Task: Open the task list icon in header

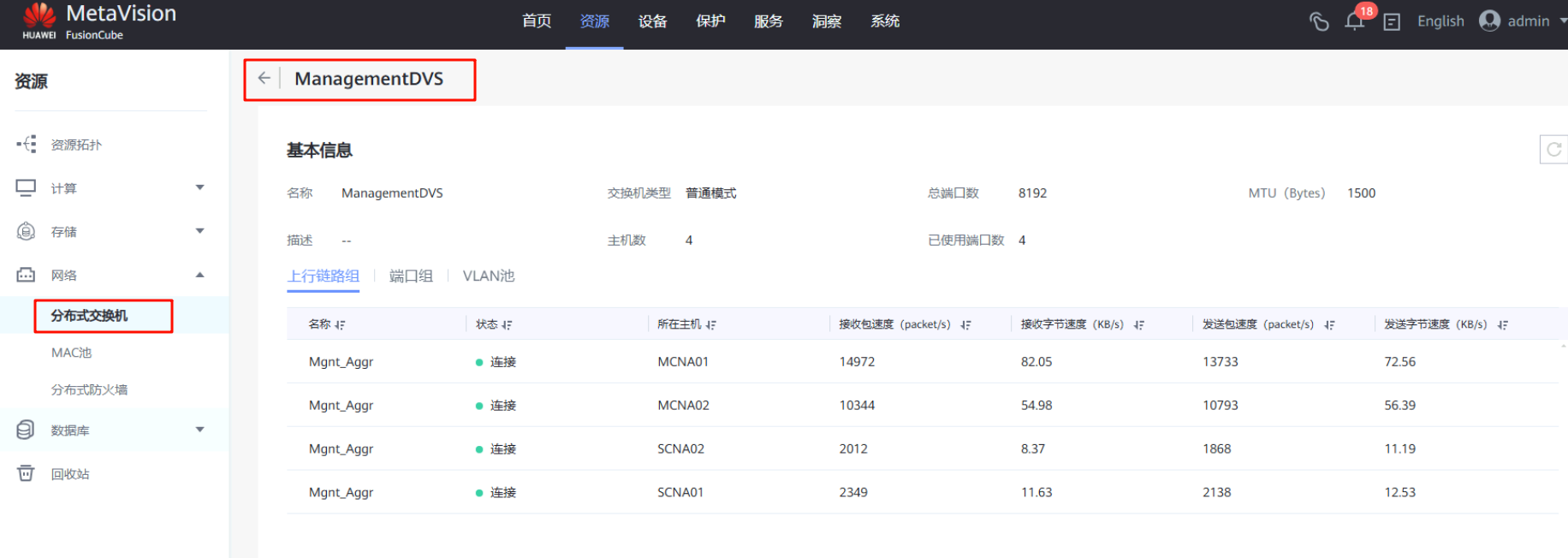Action: point(1392,22)
